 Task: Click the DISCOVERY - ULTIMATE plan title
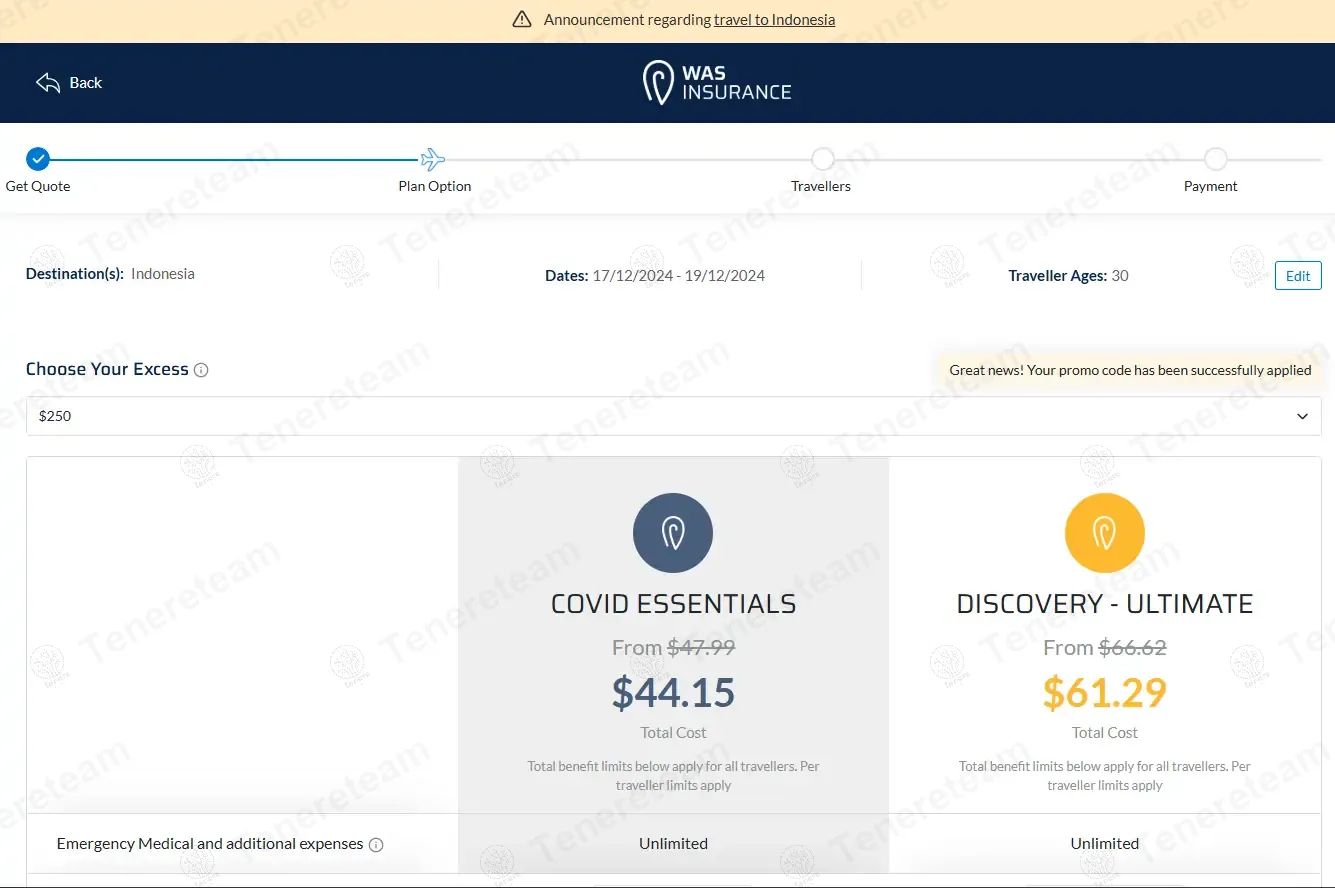[x=1105, y=604]
